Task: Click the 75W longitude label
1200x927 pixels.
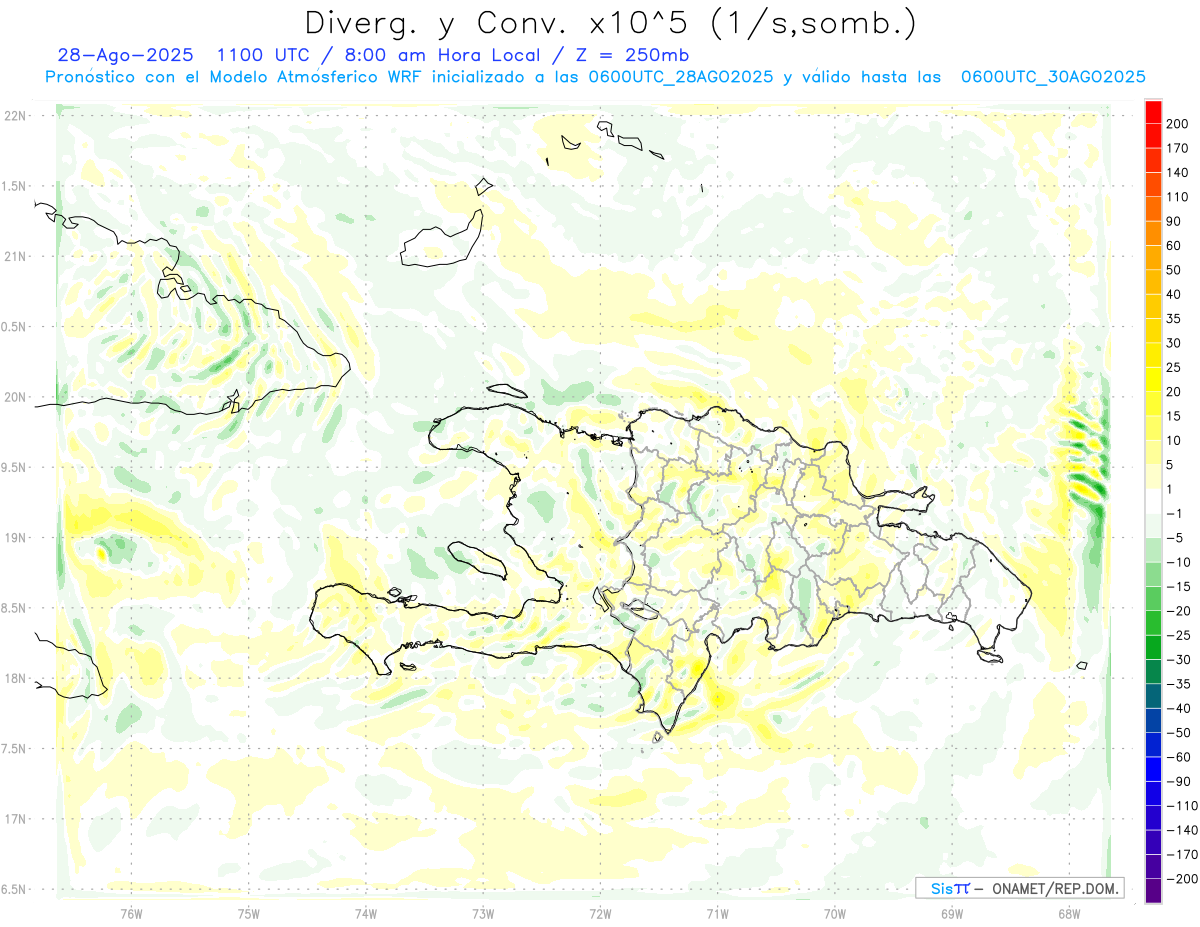Action: pyautogui.click(x=249, y=913)
